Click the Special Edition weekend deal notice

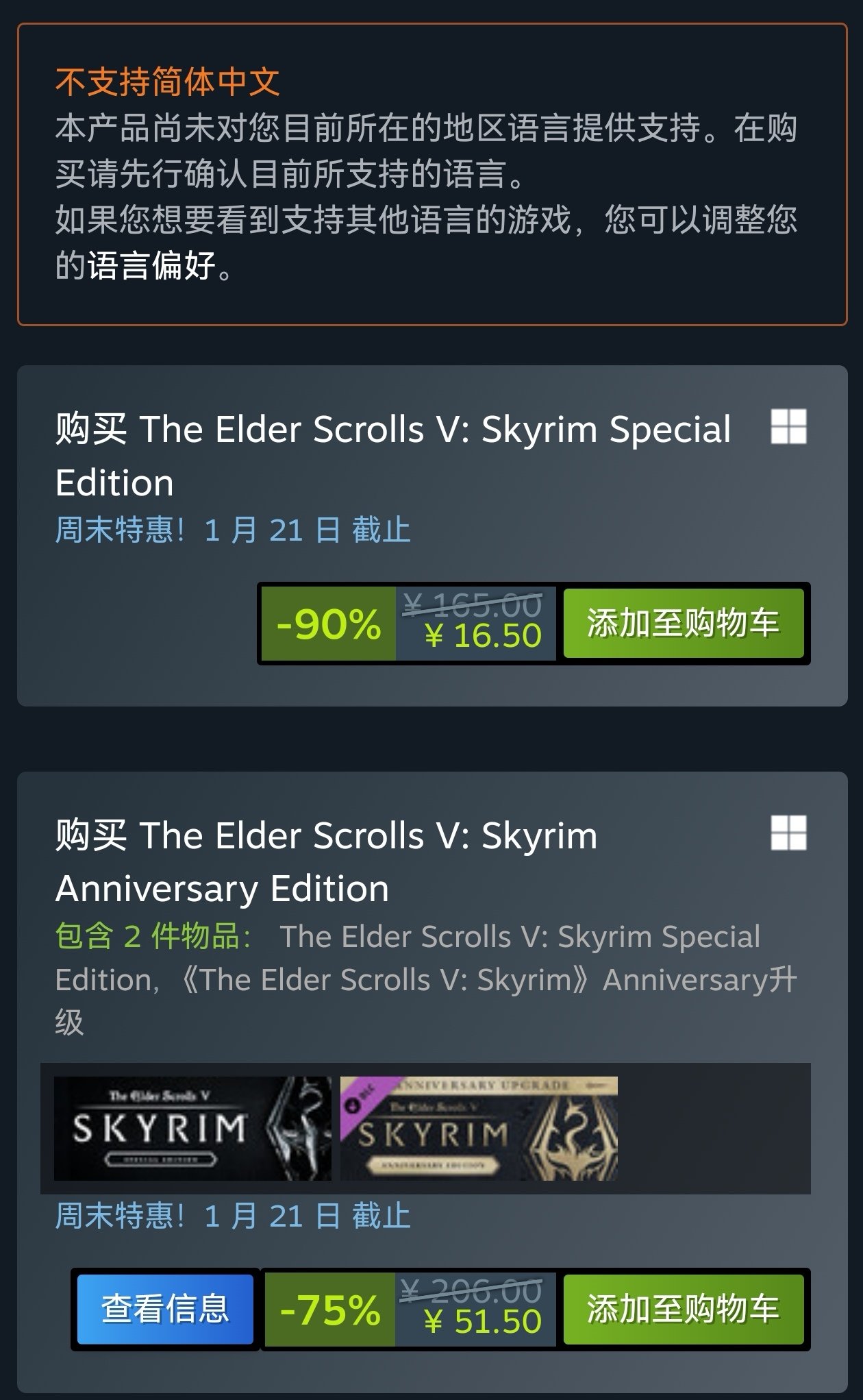pyautogui.click(x=233, y=530)
